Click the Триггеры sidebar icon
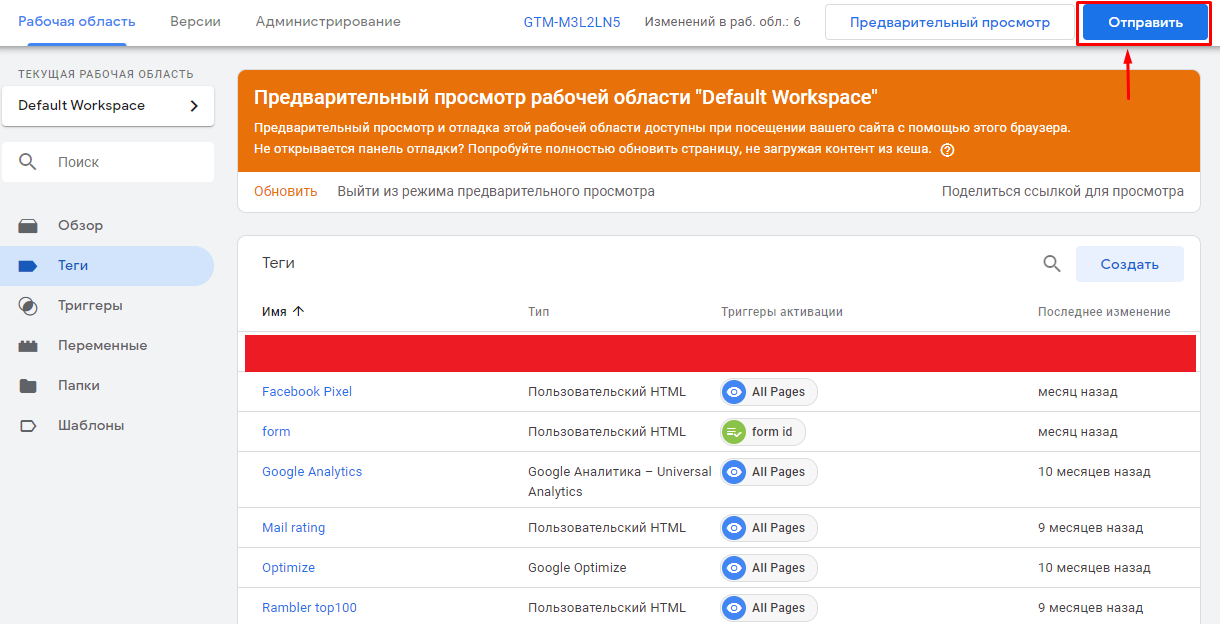Viewport: 1220px width, 624px height. (x=28, y=306)
